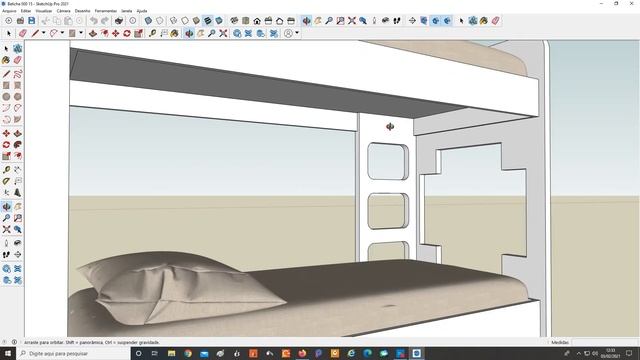Viewport: 640px width, 360px height.
Task: Expand the Line tool dropdown arrow
Action: (43, 33)
